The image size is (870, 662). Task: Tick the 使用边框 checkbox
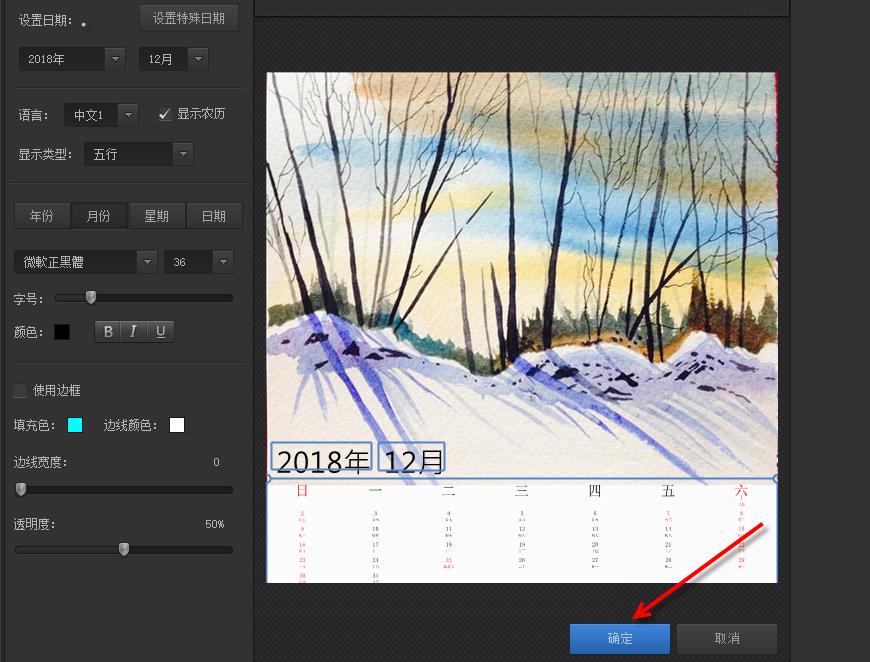[20, 391]
